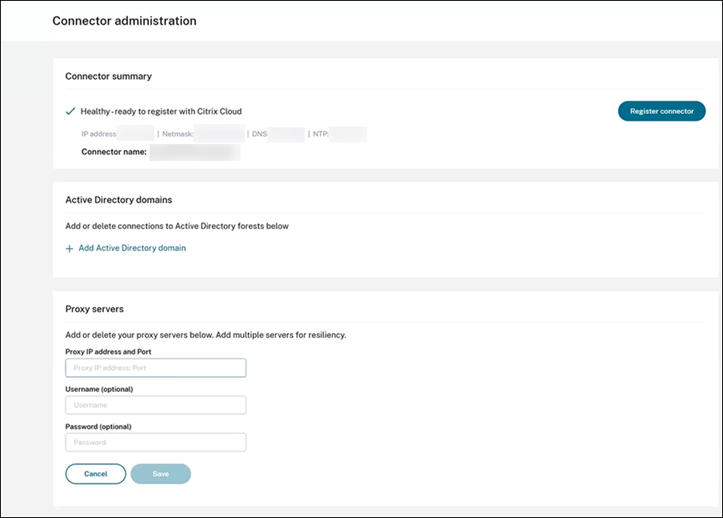Image resolution: width=723 pixels, height=518 pixels.
Task: Click the Connector administration page title
Action: pyautogui.click(x=124, y=20)
